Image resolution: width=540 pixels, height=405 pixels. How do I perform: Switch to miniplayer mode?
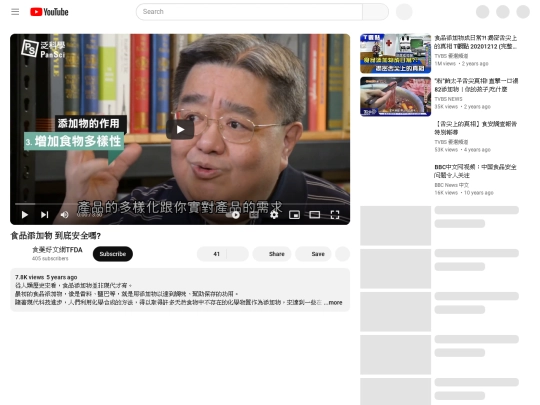(294, 215)
